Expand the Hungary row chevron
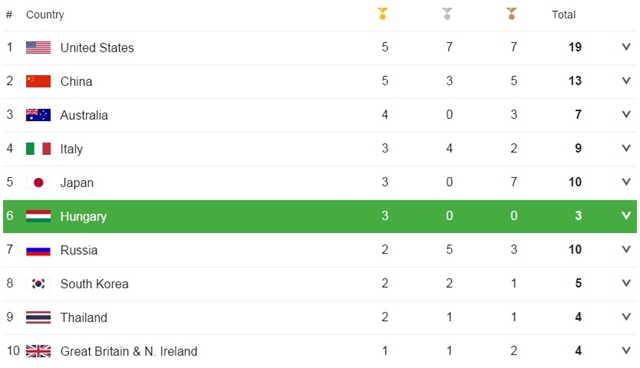Screen dimensions: 640x368 point(626,215)
